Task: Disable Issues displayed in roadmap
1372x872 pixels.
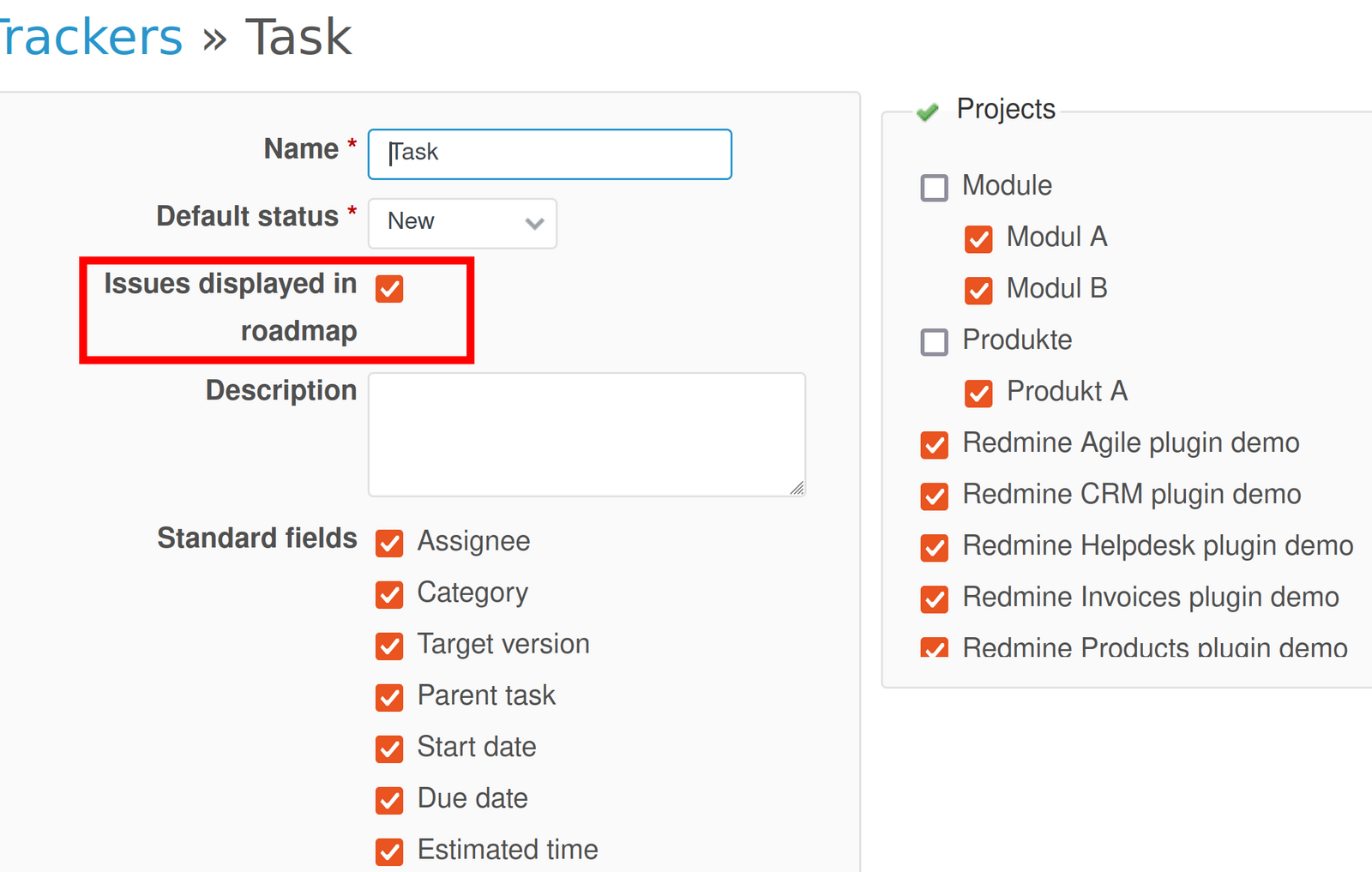Action: 389,290
